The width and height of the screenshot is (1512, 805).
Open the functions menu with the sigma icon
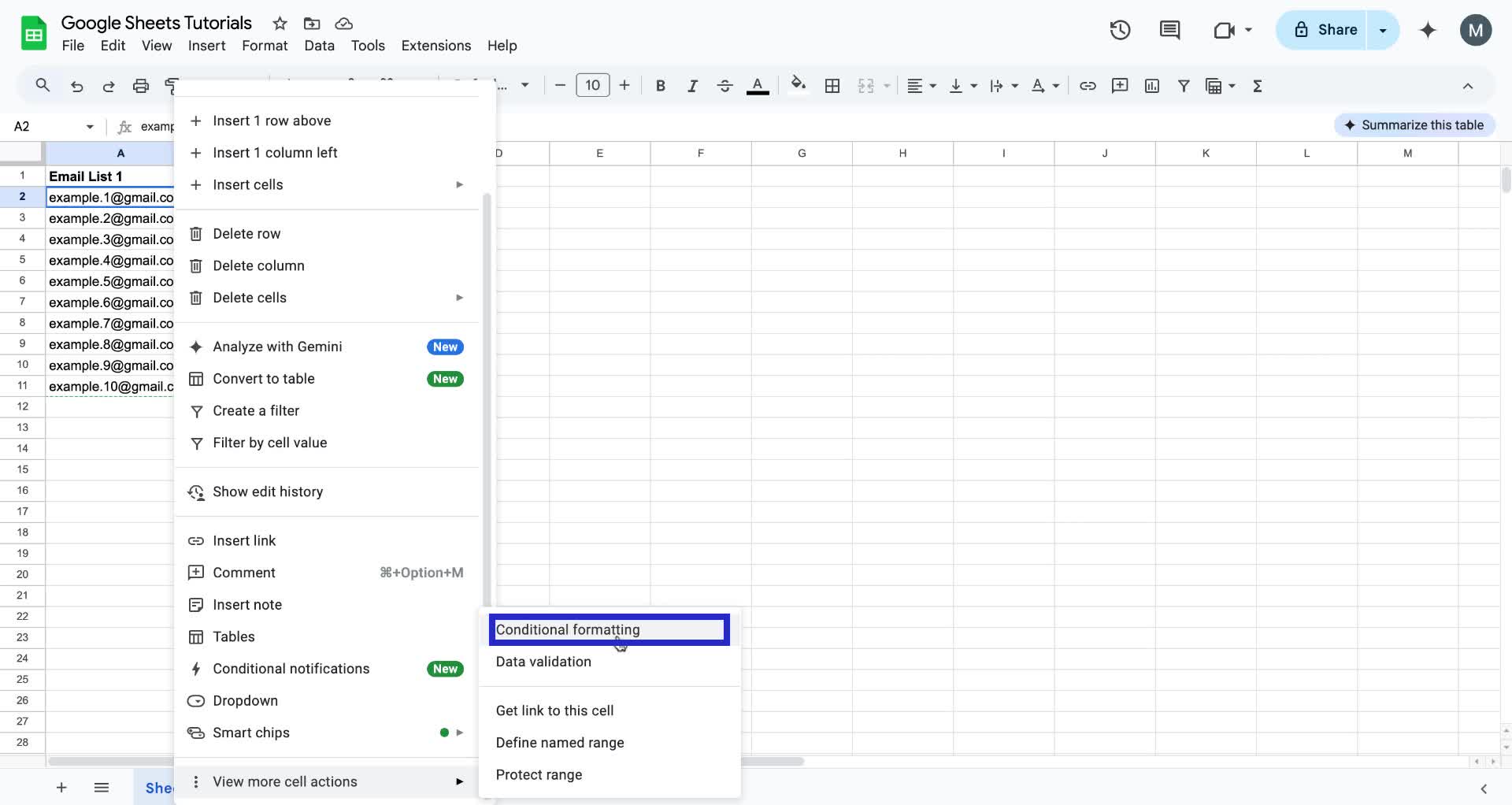[1258, 85]
